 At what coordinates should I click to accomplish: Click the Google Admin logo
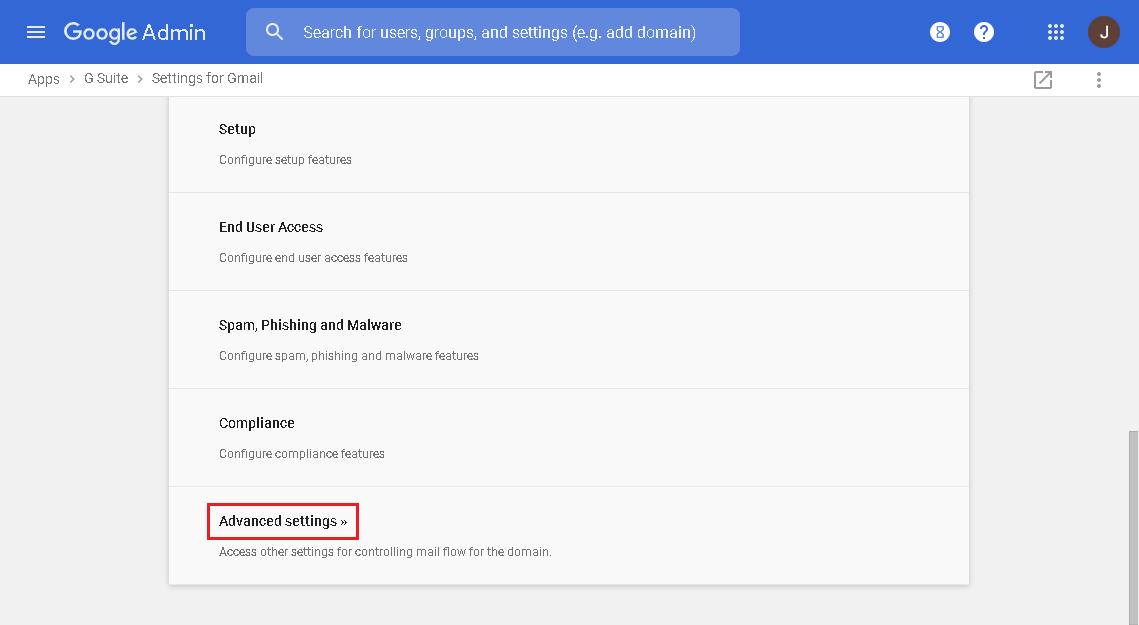[135, 32]
